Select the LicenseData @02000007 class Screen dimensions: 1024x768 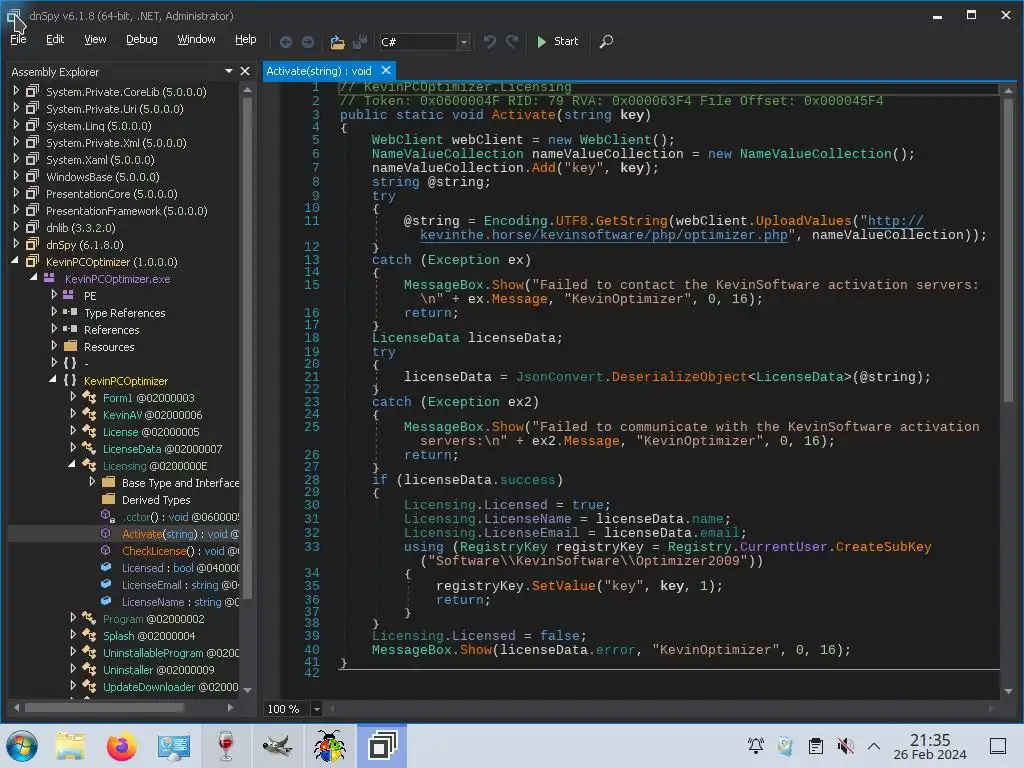(163, 449)
